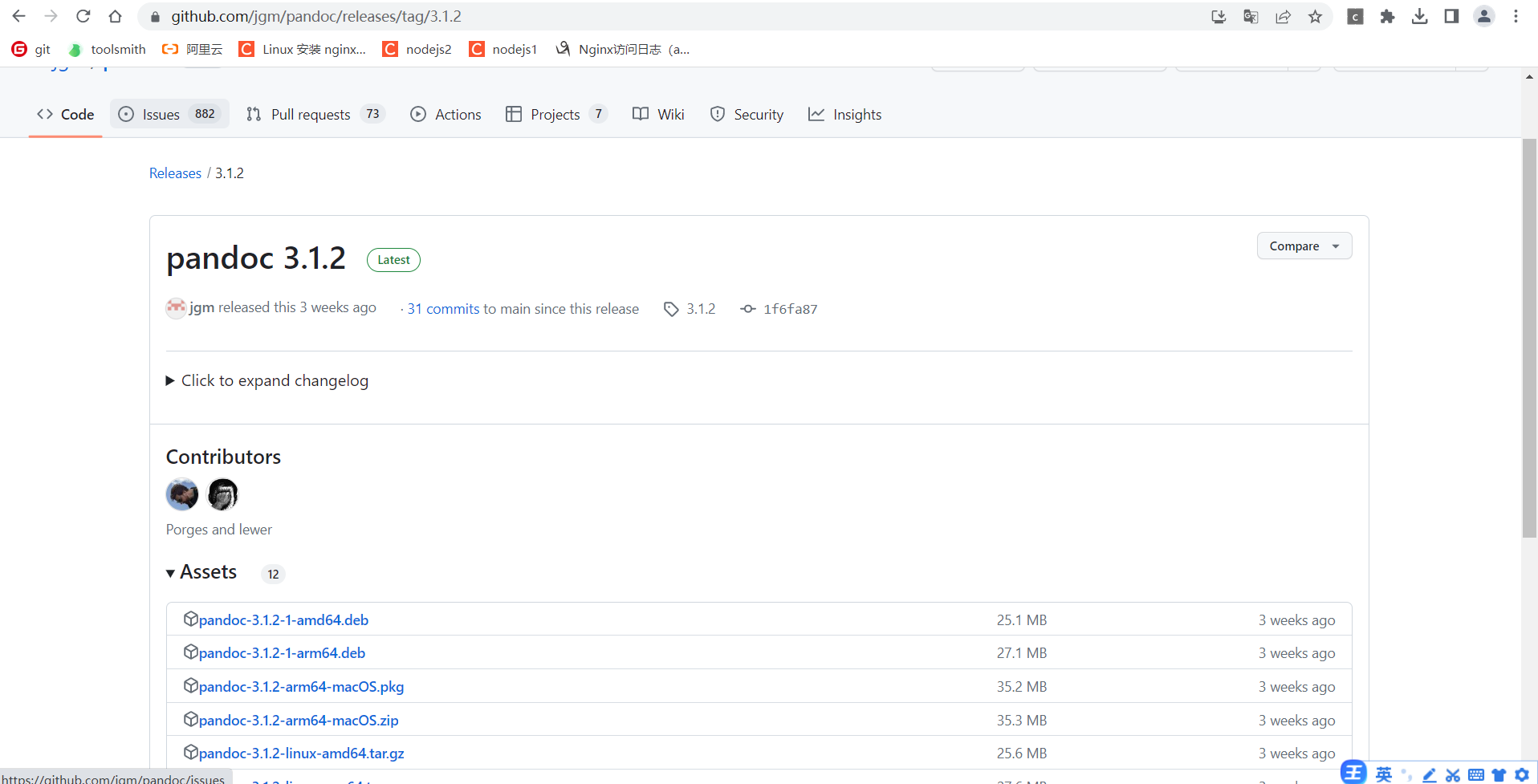The image size is (1538, 784).
Task: Download pandoc-3.1.2-1-amd64.deb
Action: click(x=283, y=620)
